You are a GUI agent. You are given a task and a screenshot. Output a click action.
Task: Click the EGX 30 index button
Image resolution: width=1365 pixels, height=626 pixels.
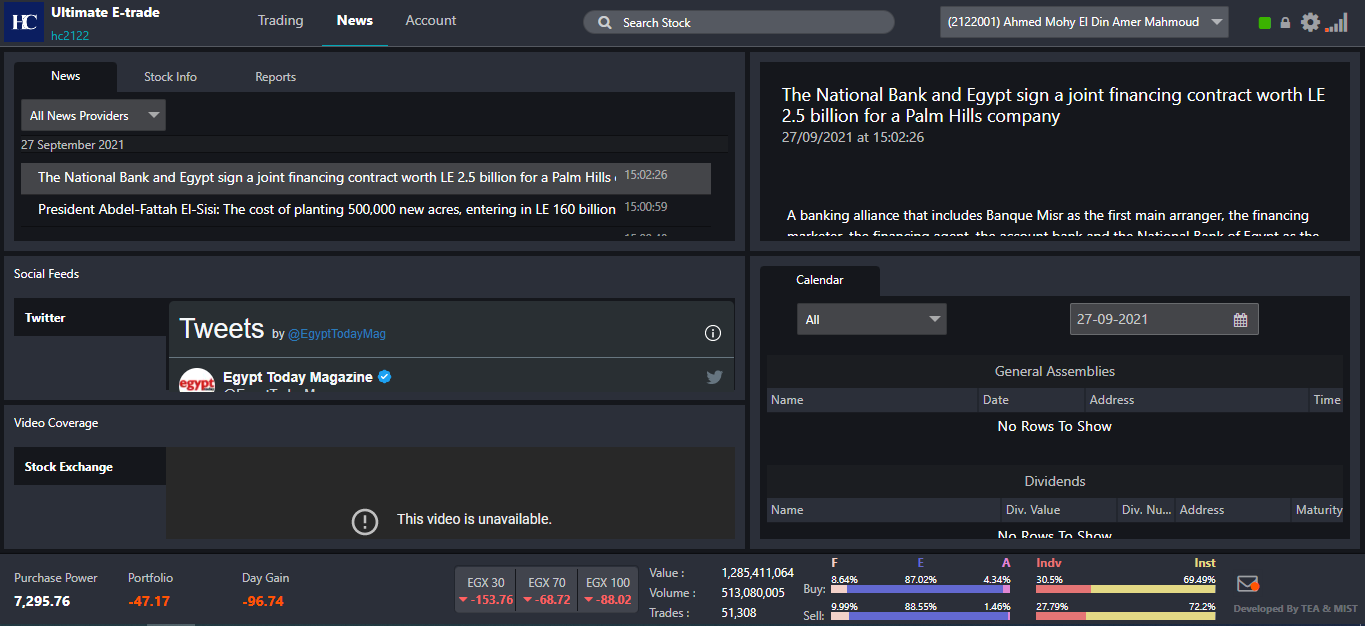pyautogui.click(x=486, y=590)
